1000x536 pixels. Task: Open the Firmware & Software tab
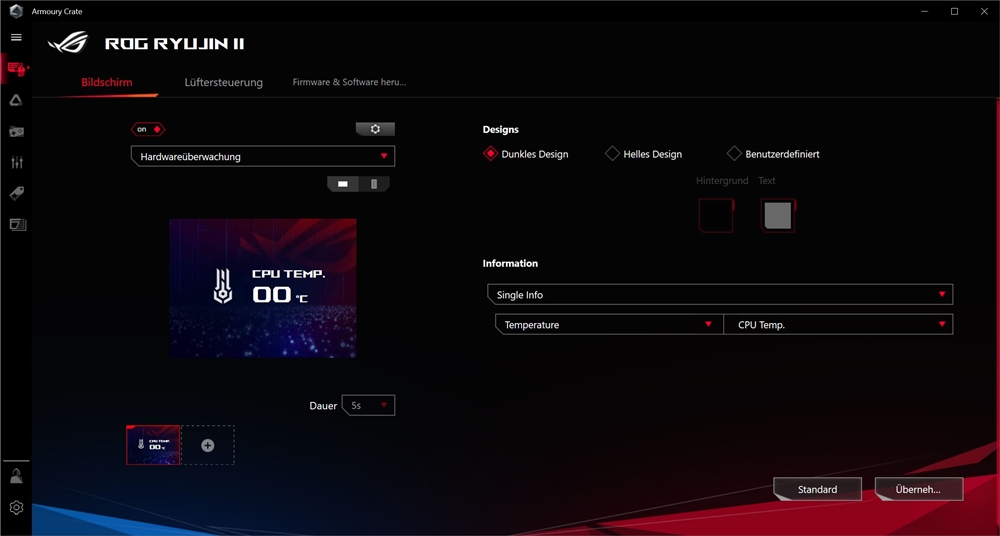(349, 82)
